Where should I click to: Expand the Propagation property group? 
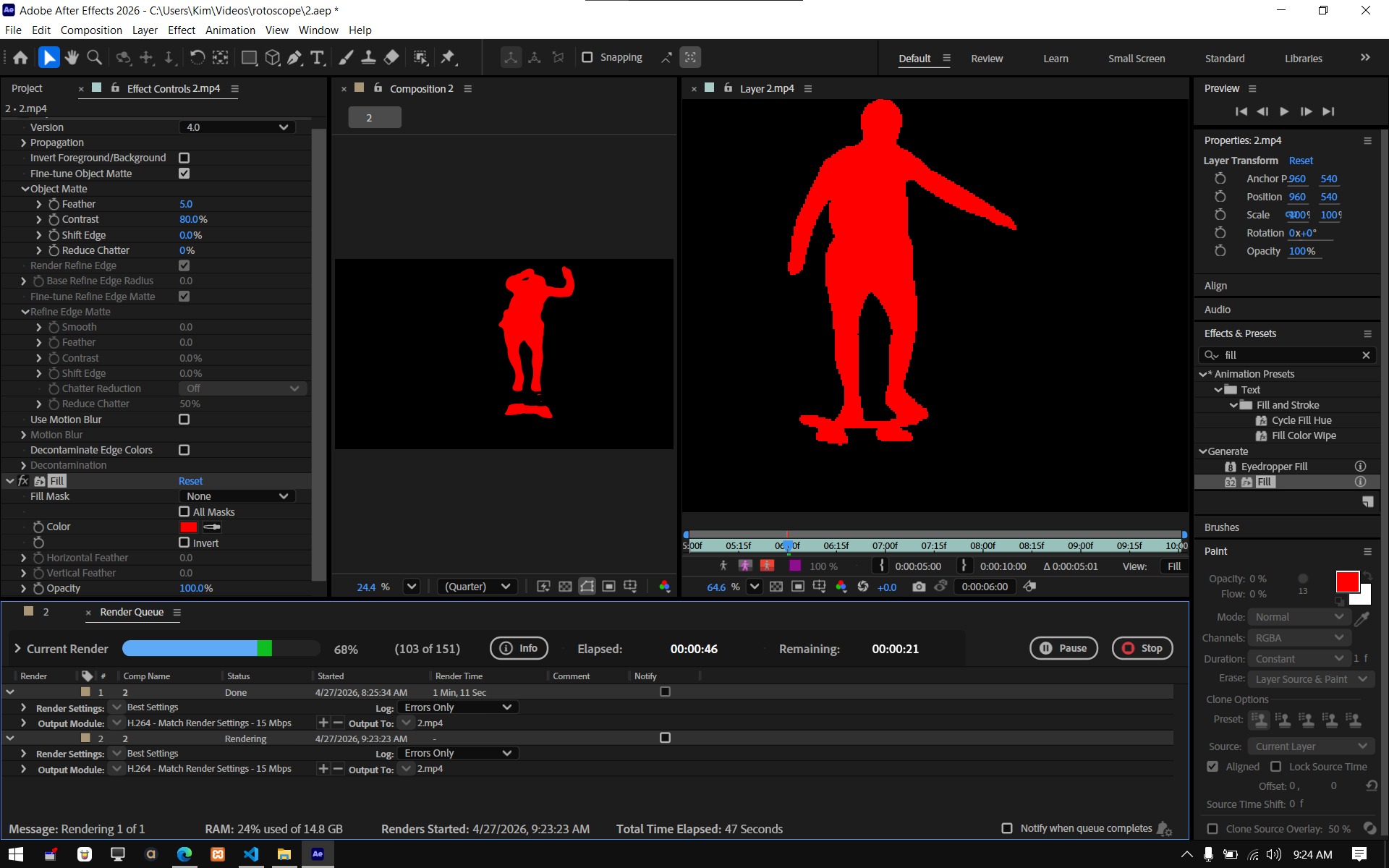23,142
